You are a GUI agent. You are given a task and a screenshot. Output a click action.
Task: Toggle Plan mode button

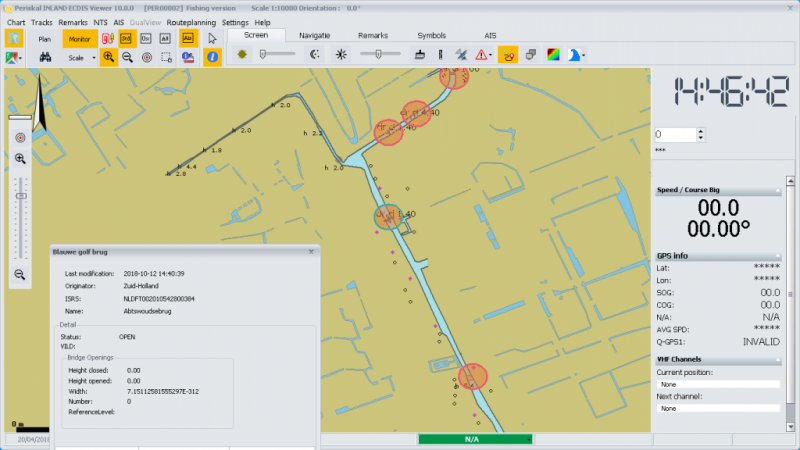(x=45, y=38)
